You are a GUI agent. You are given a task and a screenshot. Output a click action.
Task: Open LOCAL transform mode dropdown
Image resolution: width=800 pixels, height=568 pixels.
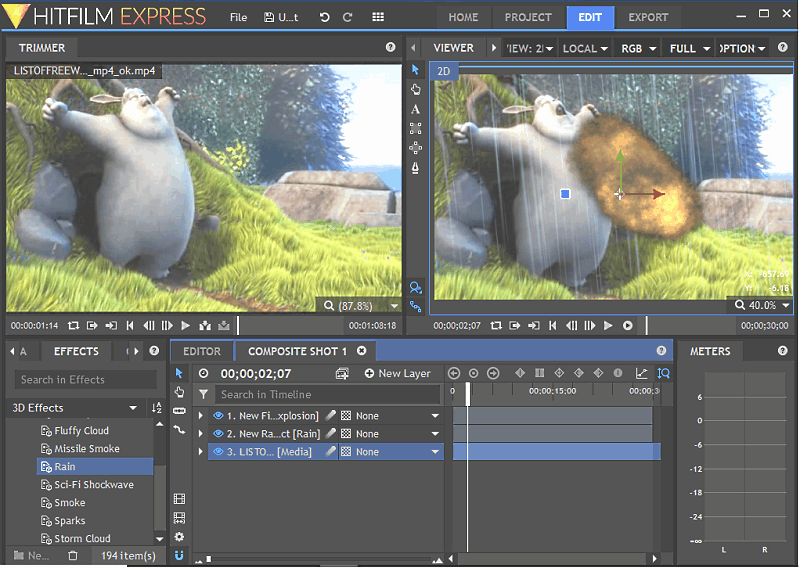(585, 48)
